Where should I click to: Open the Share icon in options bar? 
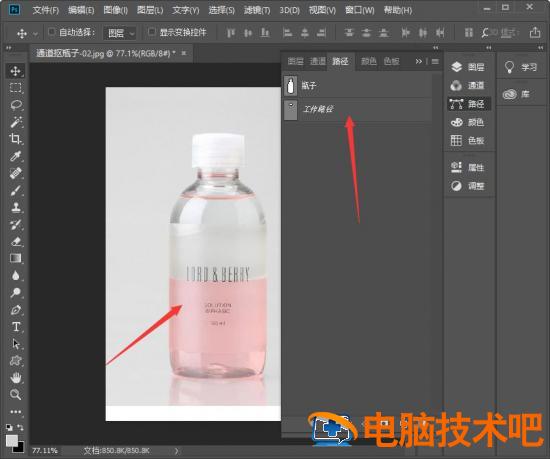tap(535, 33)
